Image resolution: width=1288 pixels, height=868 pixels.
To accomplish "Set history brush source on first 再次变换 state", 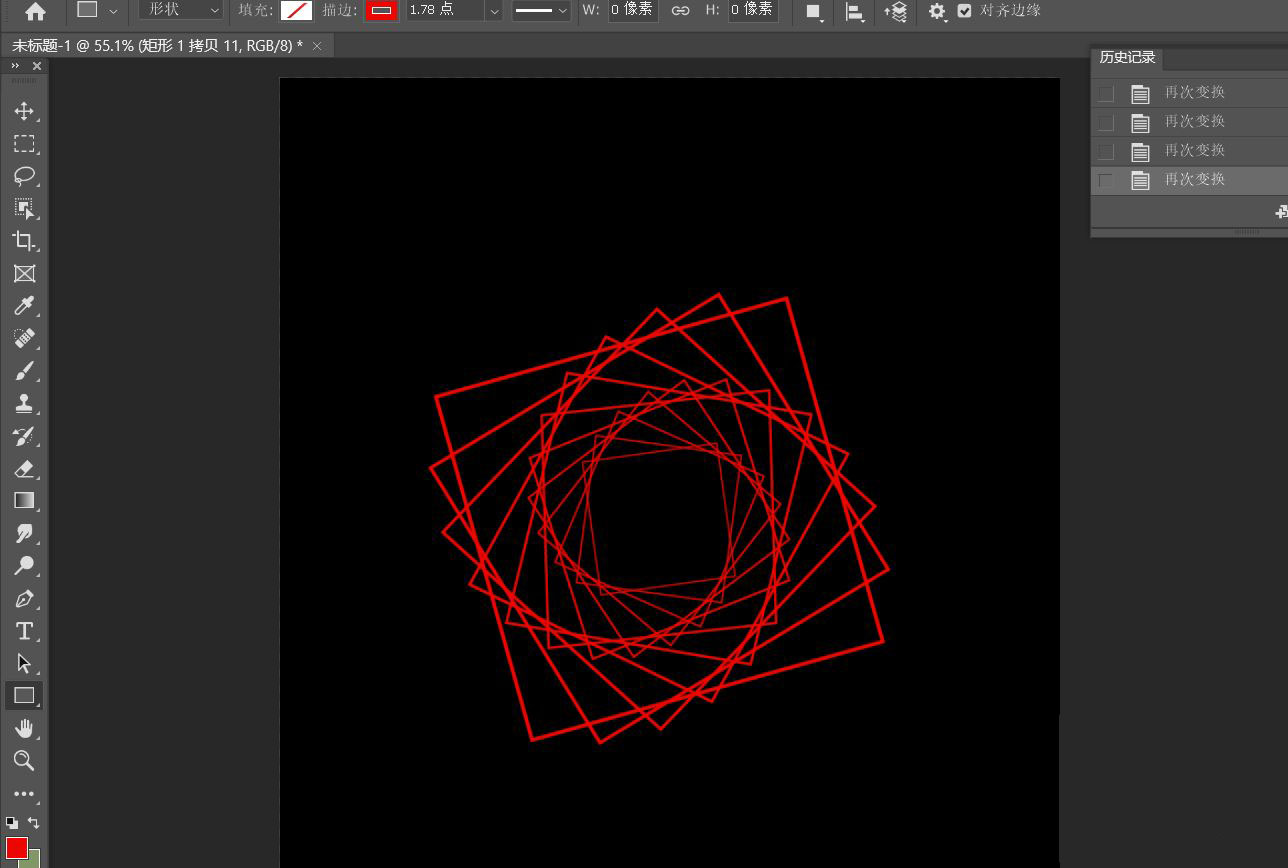I will [x=1106, y=93].
